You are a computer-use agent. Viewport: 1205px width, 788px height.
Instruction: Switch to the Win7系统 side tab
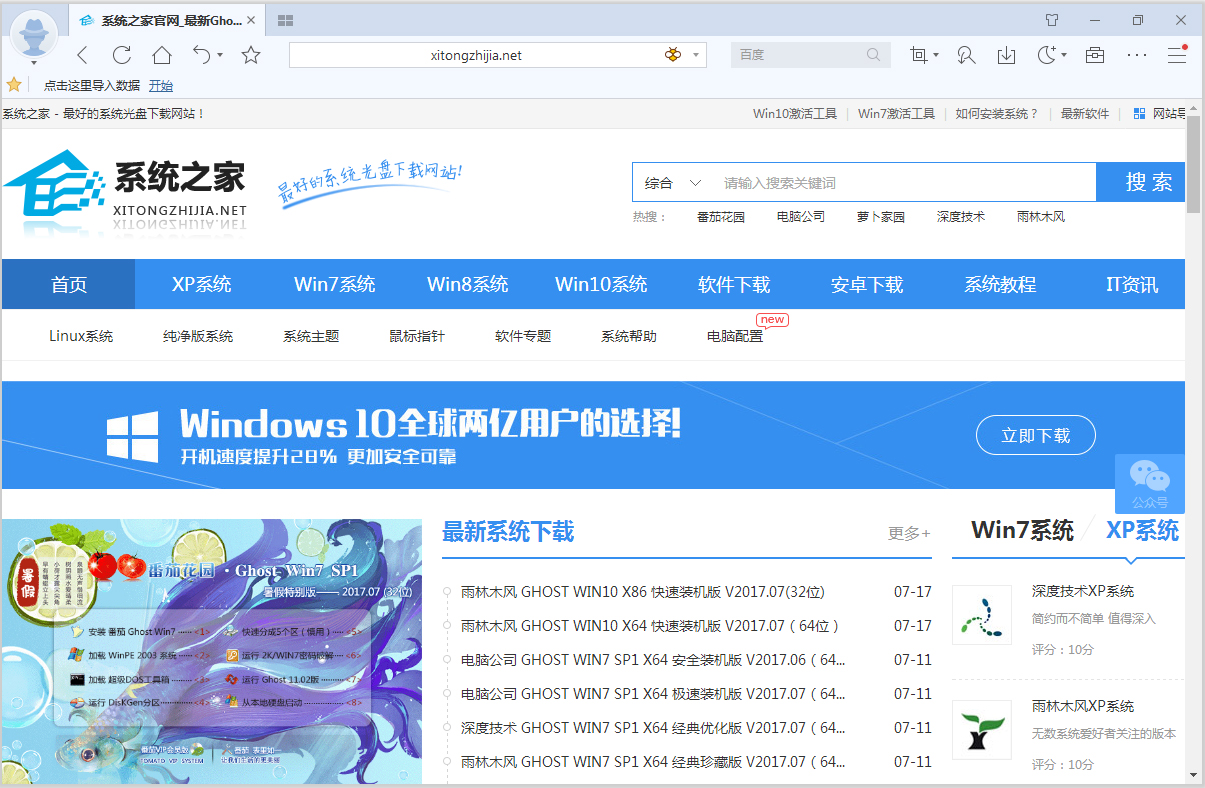pyautogui.click(x=1022, y=530)
